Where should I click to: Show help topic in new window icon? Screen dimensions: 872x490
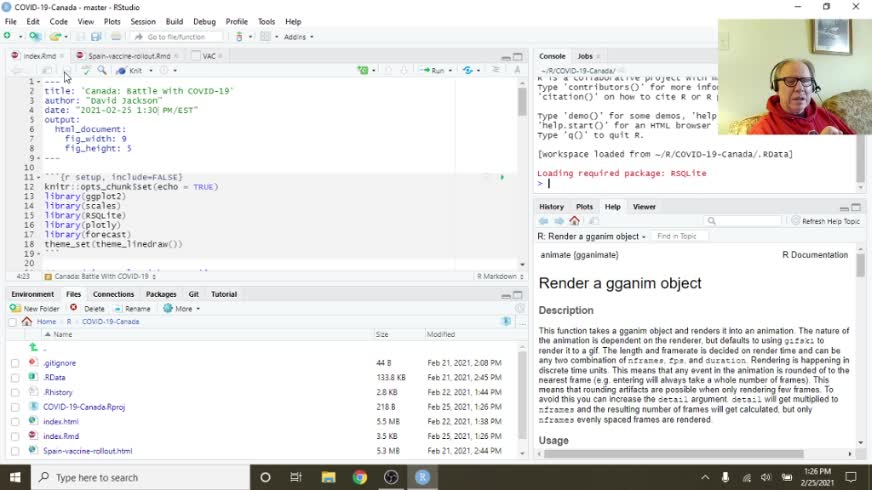(x=594, y=221)
